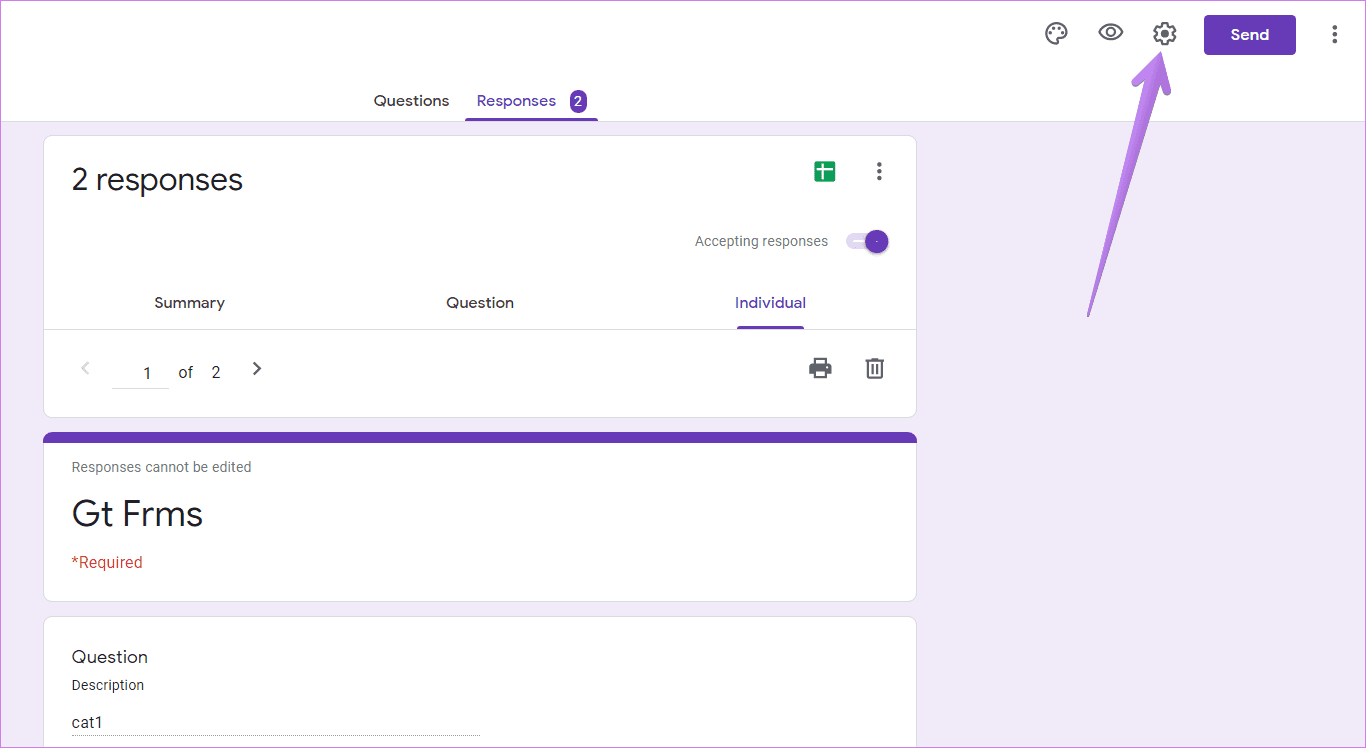
Task: Delete this response with trash icon
Action: click(874, 368)
